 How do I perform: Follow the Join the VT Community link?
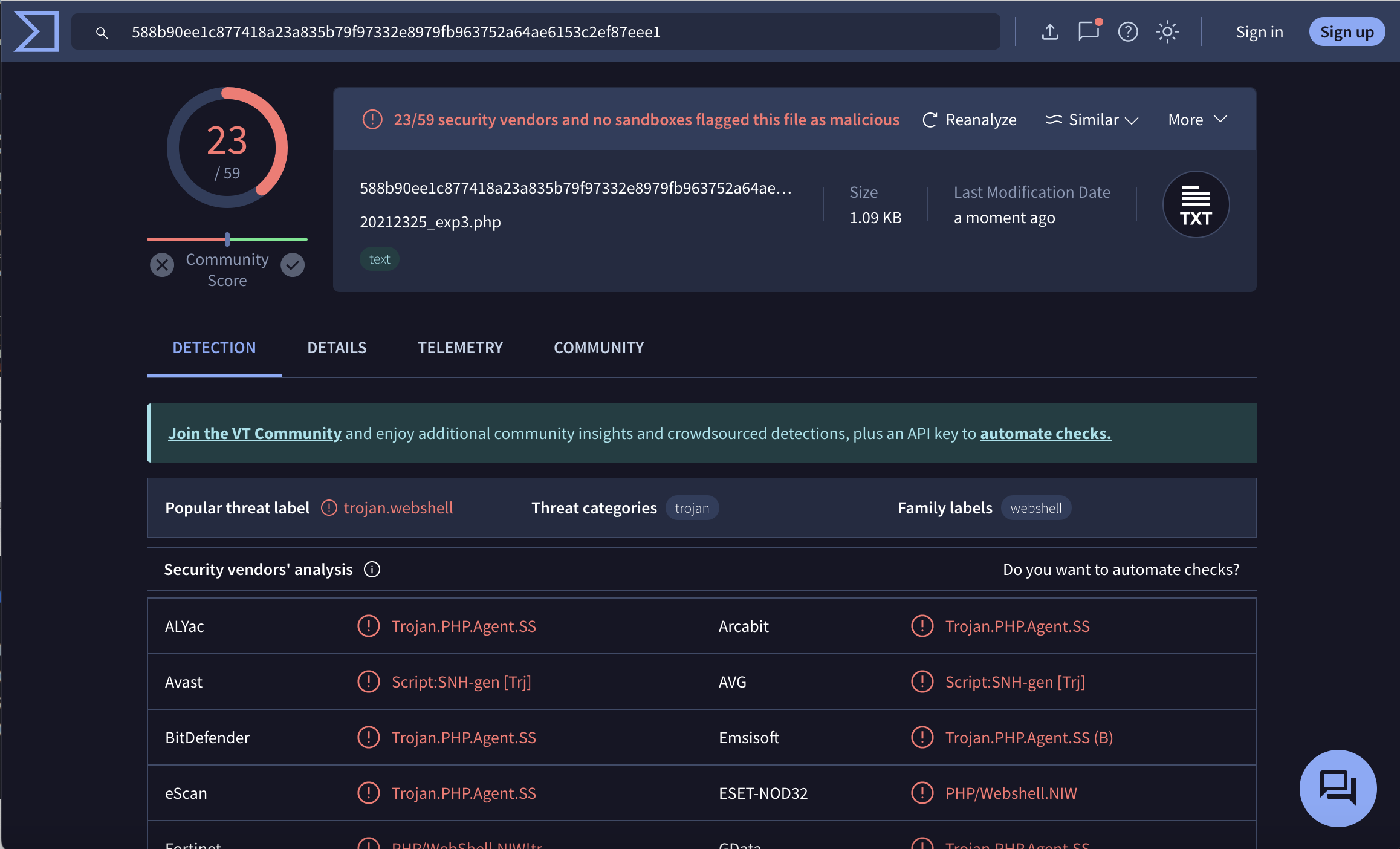pos(254,434)
